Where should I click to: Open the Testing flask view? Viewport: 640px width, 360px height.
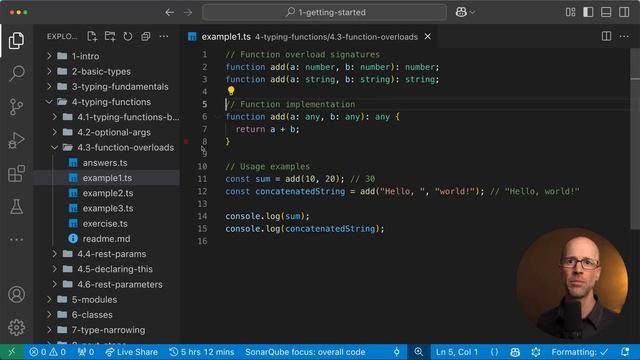tap(16, 207)
